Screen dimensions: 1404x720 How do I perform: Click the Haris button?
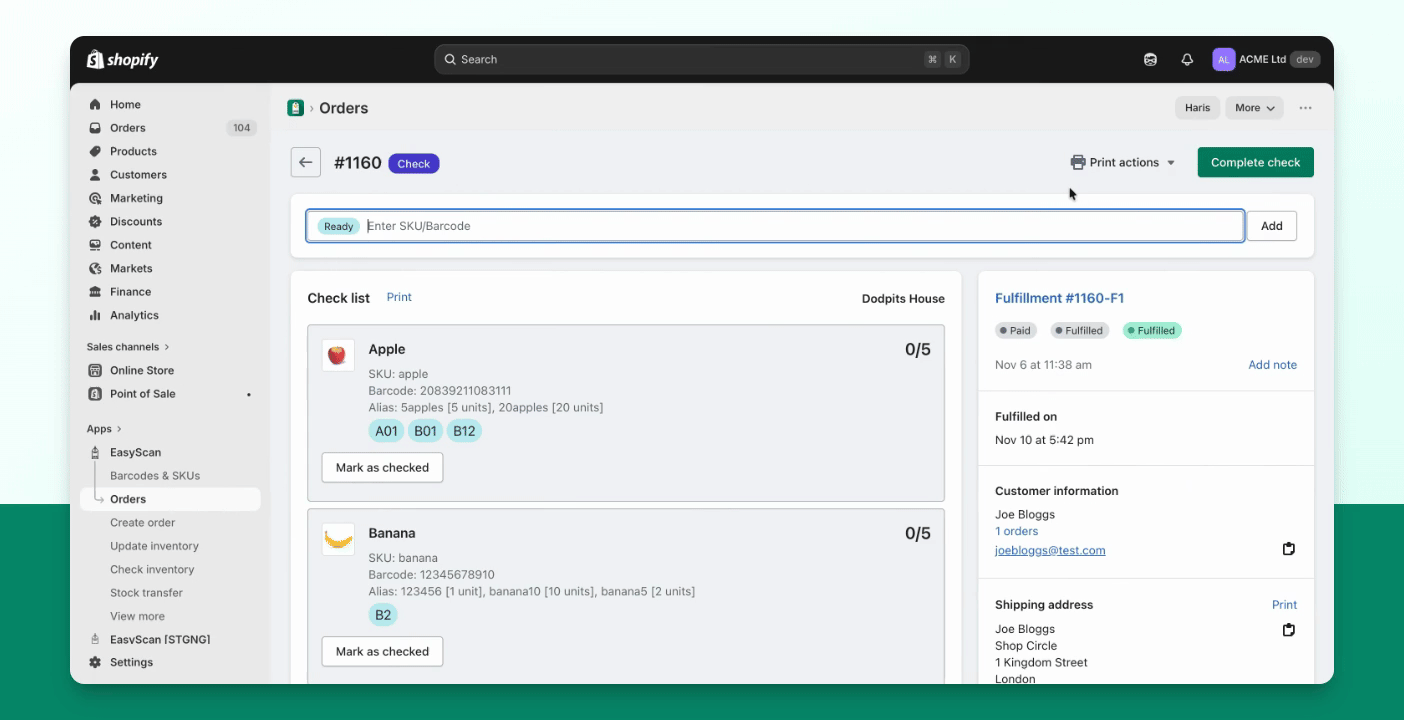coord(1197,108)
